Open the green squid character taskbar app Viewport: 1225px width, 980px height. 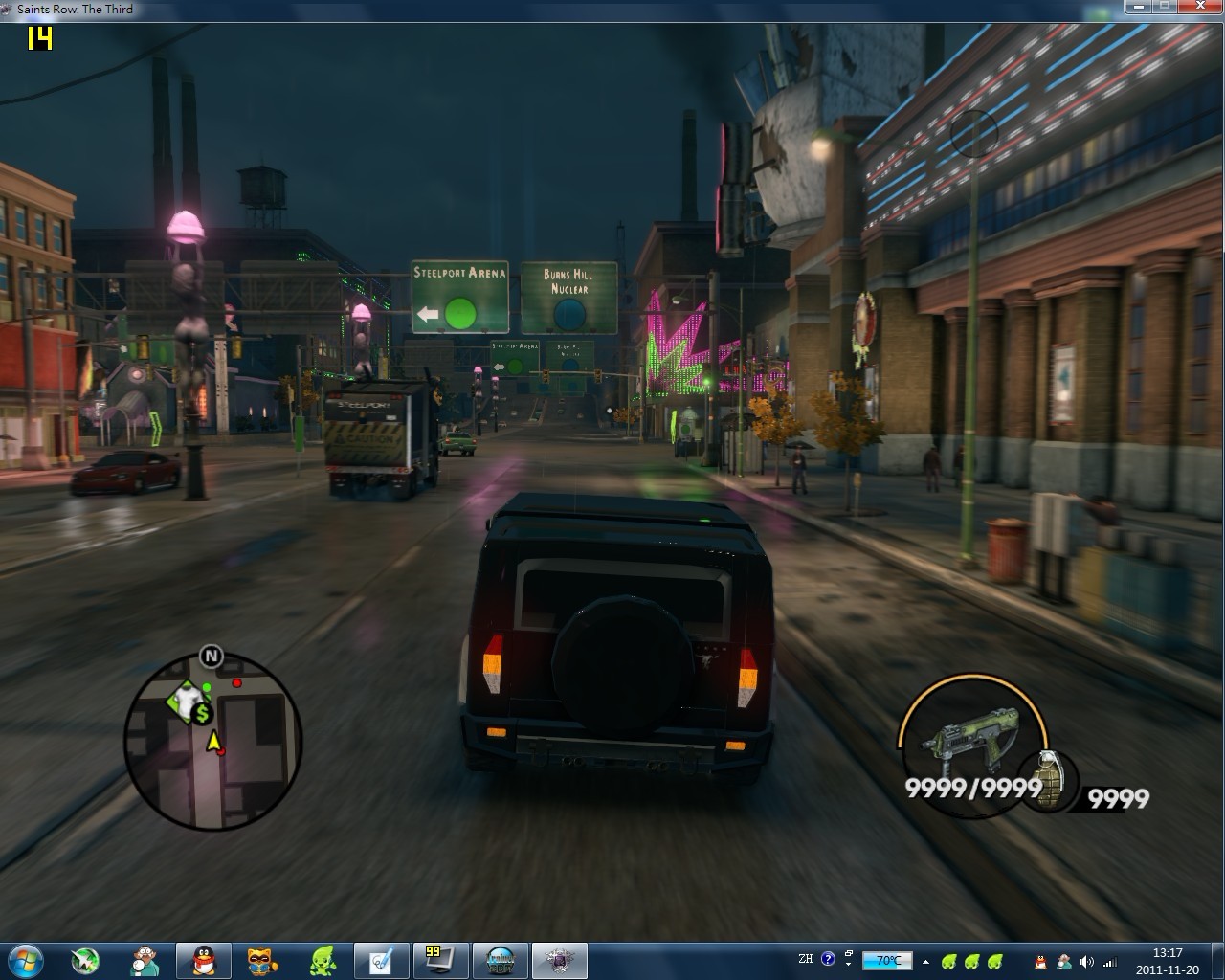point(322,960)
